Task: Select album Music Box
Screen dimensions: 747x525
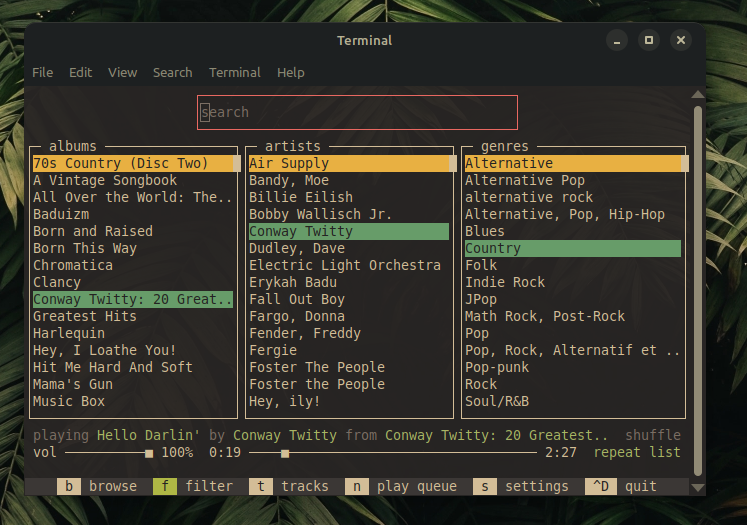Action: [x=133, y=401]
